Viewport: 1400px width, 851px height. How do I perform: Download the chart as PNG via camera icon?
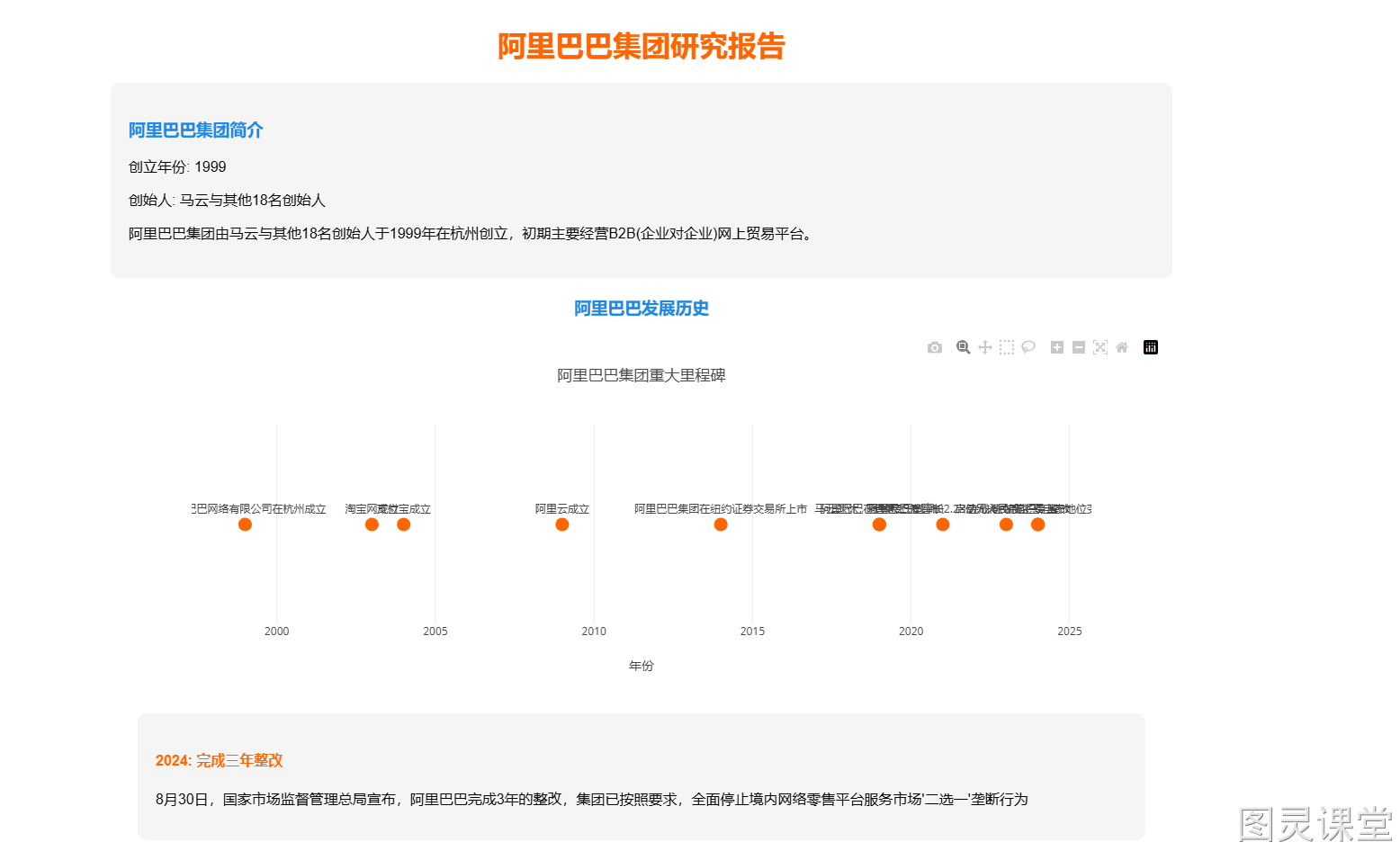935,347
